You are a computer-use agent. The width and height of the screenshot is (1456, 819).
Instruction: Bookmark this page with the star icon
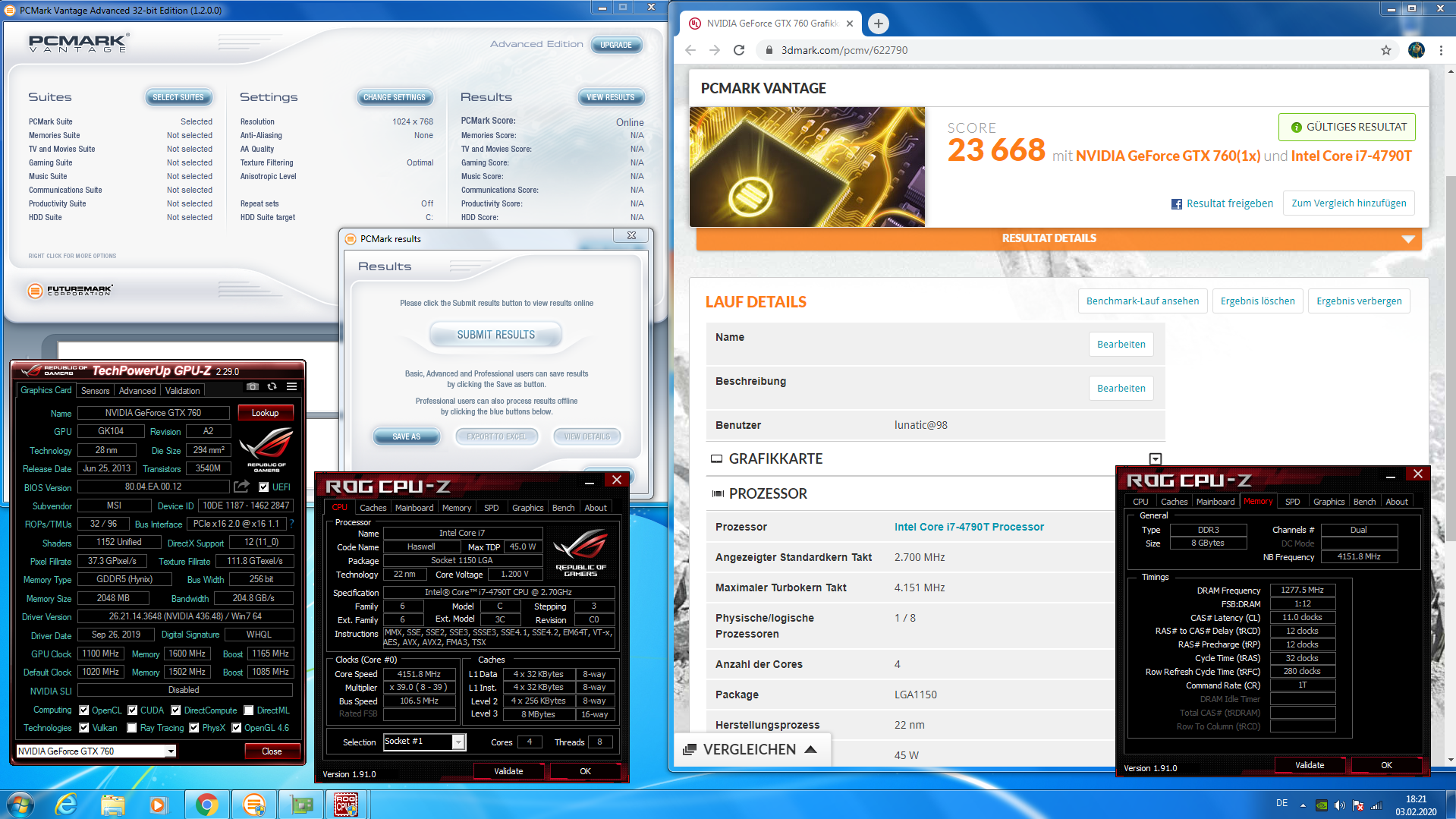1386,50
